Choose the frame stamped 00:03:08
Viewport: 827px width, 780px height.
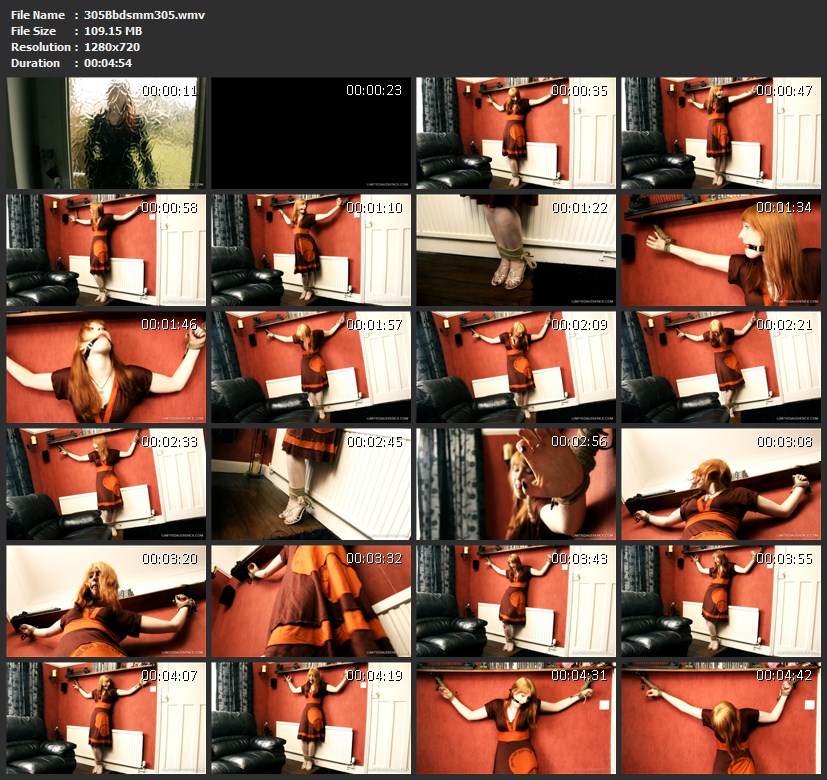pos(721,484)
